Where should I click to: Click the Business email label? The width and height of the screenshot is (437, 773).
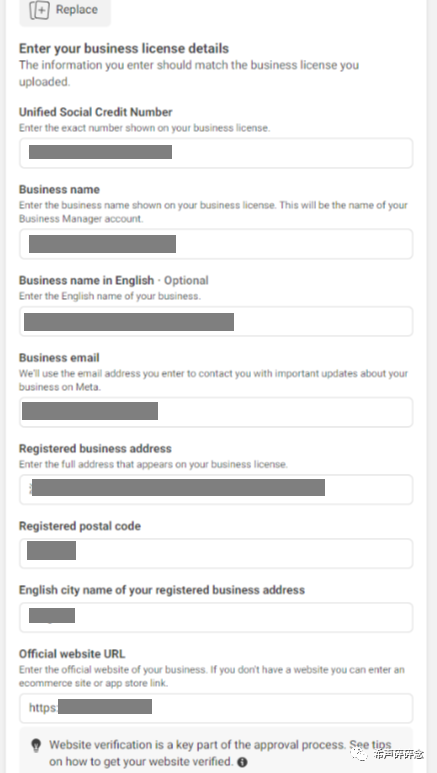point(59,358)
